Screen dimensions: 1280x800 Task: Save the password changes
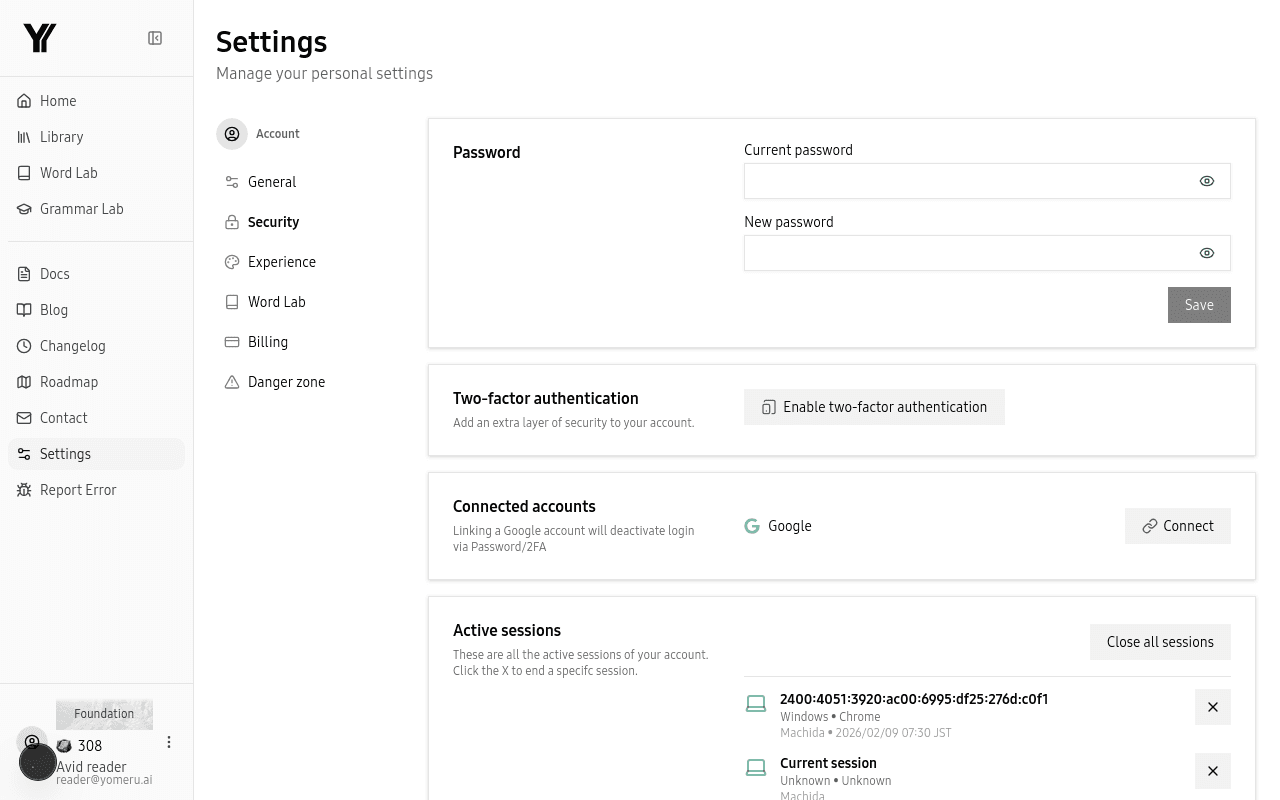(1199, 305)
